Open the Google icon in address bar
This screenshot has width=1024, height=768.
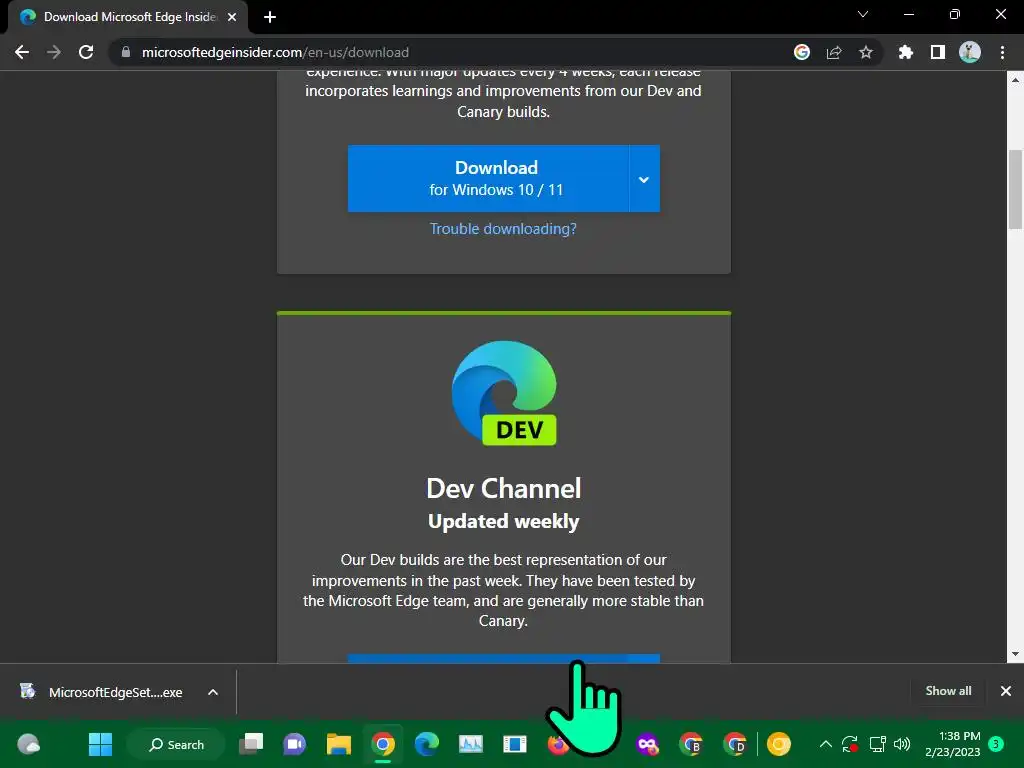point(802,52)
